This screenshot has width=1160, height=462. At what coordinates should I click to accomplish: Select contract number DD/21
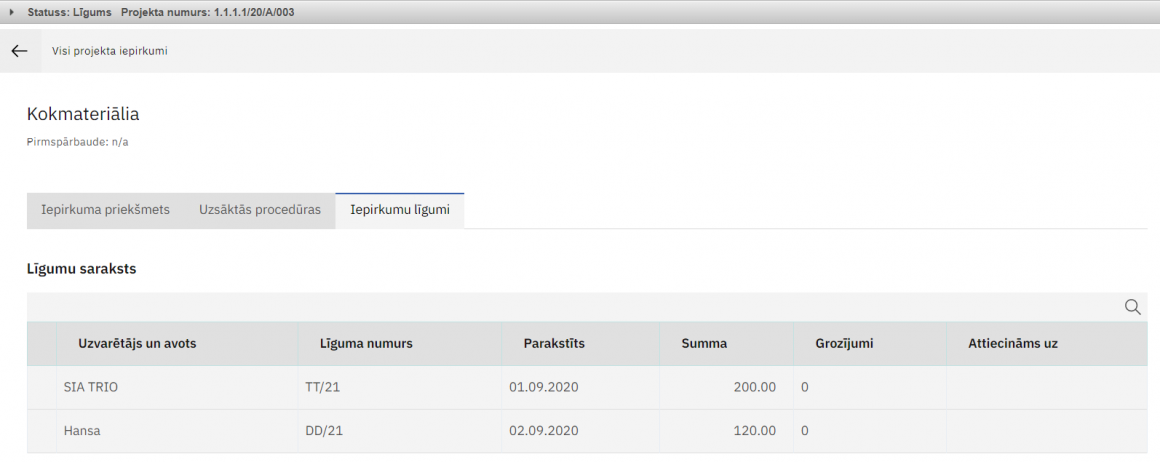point(324,431)
